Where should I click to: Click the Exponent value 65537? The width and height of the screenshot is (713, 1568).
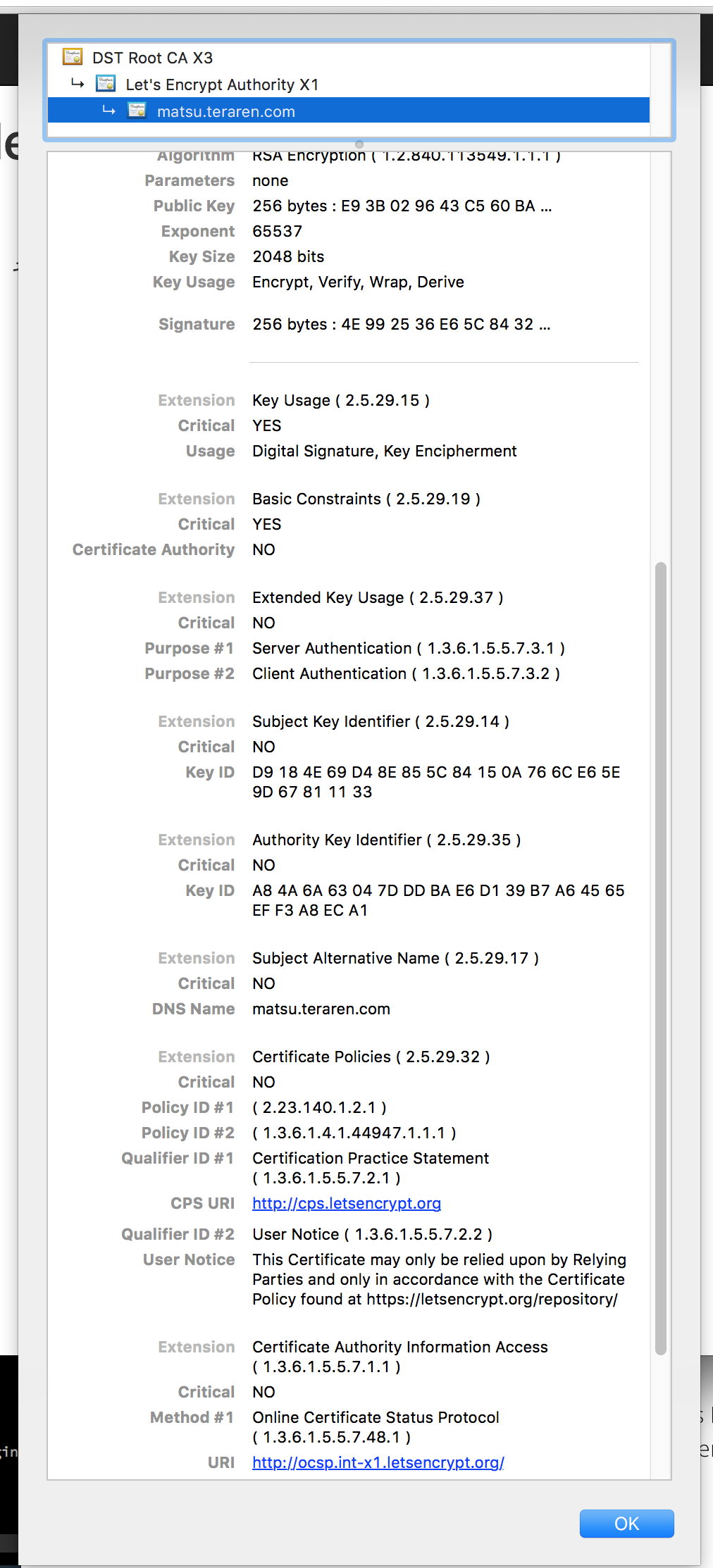[x=278, y=231]
